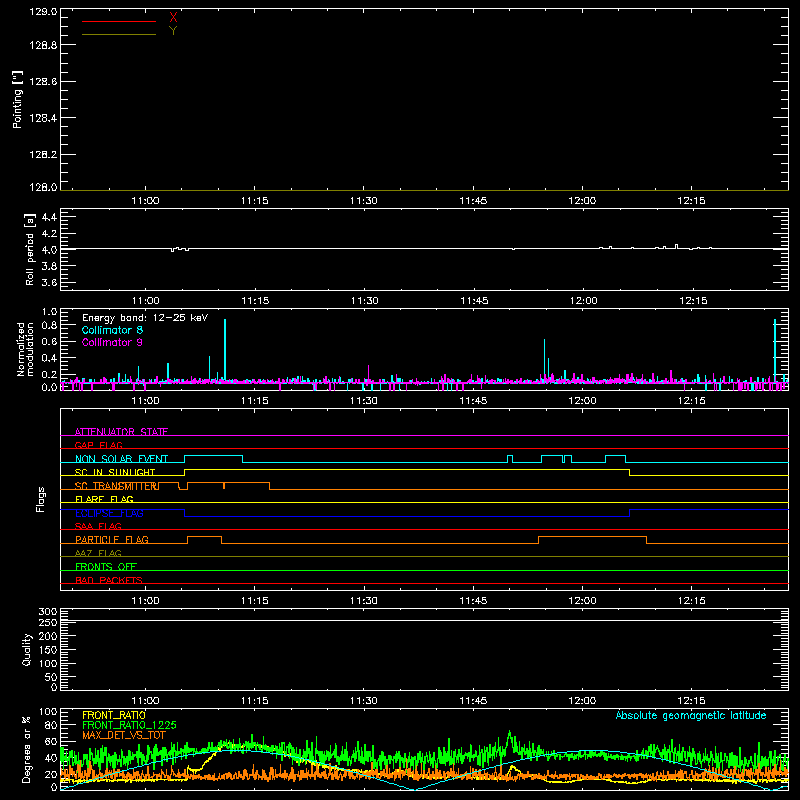This screenshot has width=800, height=800.
Task: Click the tallest Collimator 8 spike near 11:10
Action: point(225,349)
